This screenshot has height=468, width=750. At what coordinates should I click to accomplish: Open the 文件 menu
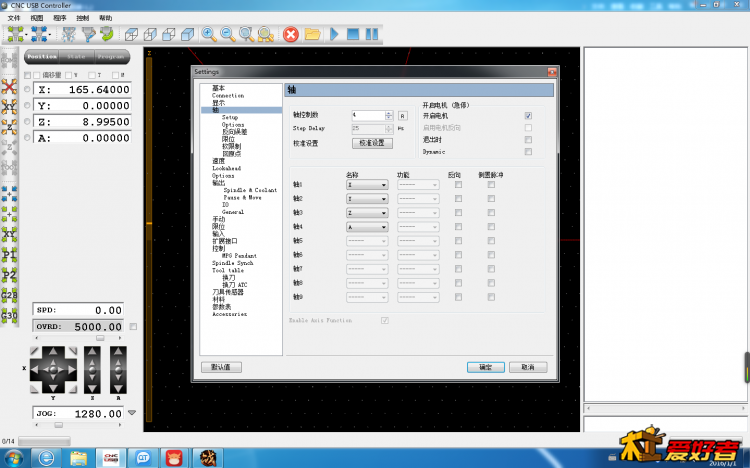[14, 18]
